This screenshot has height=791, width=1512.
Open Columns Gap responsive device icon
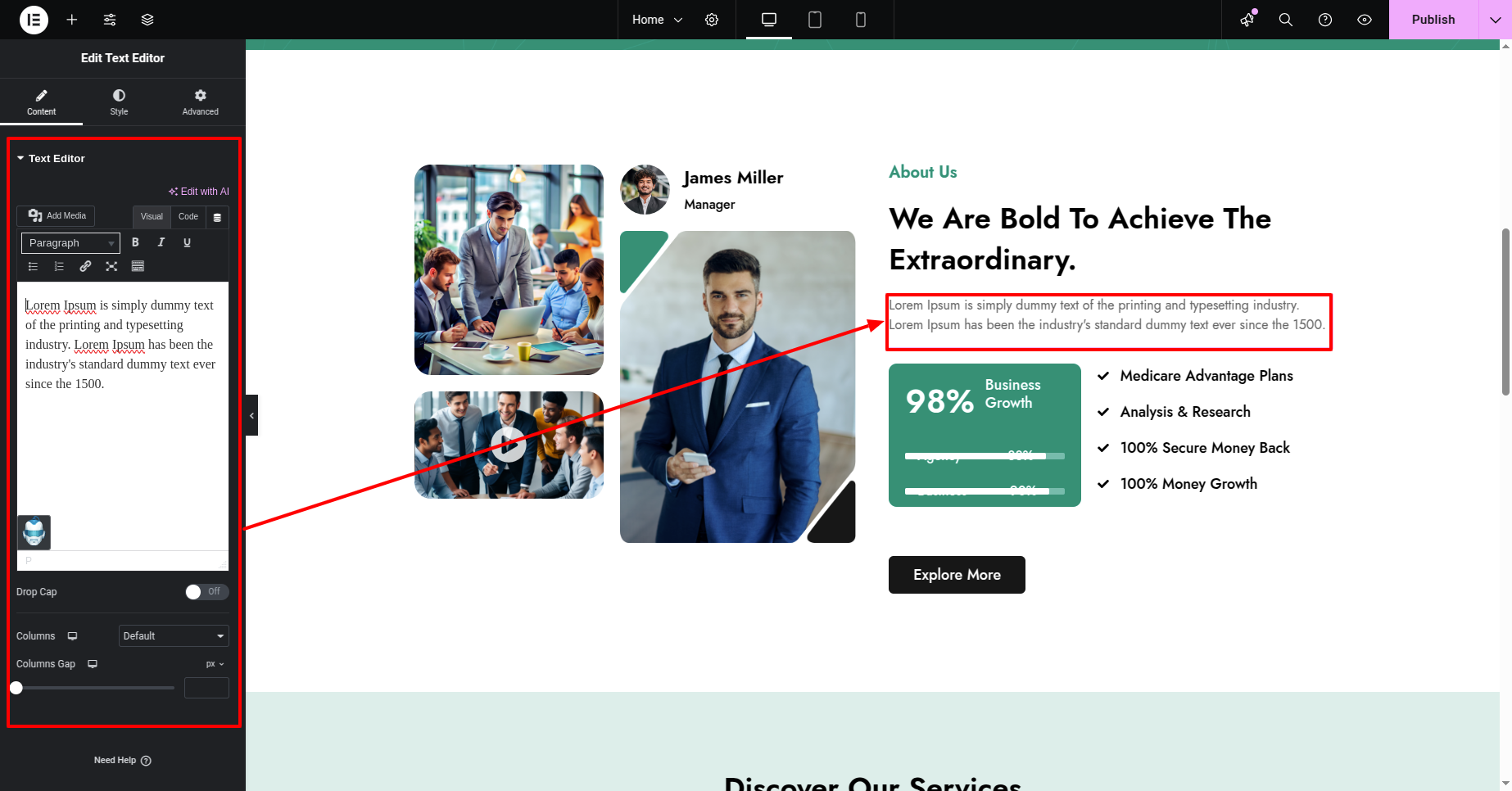pyautogui.click(x=93, y=664)
